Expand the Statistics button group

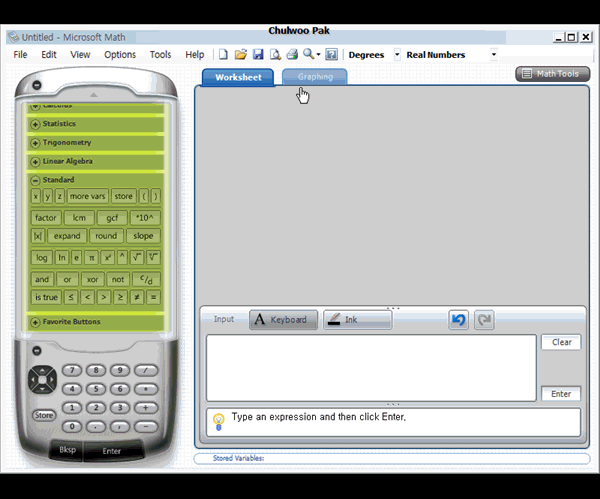(x=35, y=124)
